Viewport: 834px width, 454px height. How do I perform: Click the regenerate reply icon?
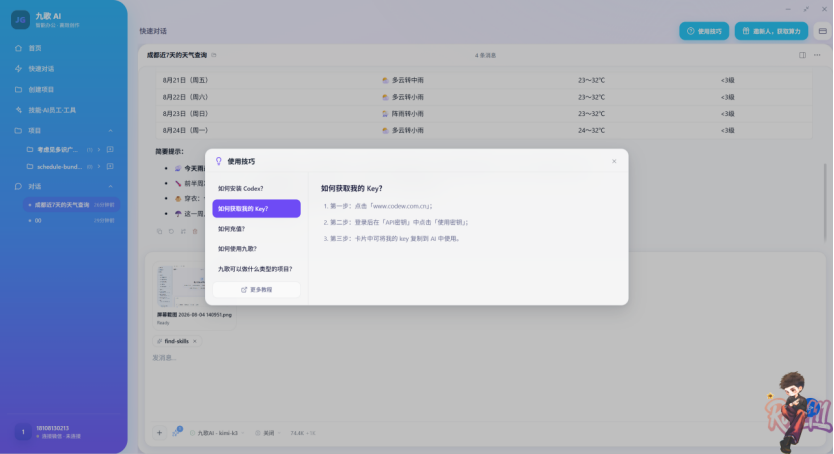click(171, 231)
